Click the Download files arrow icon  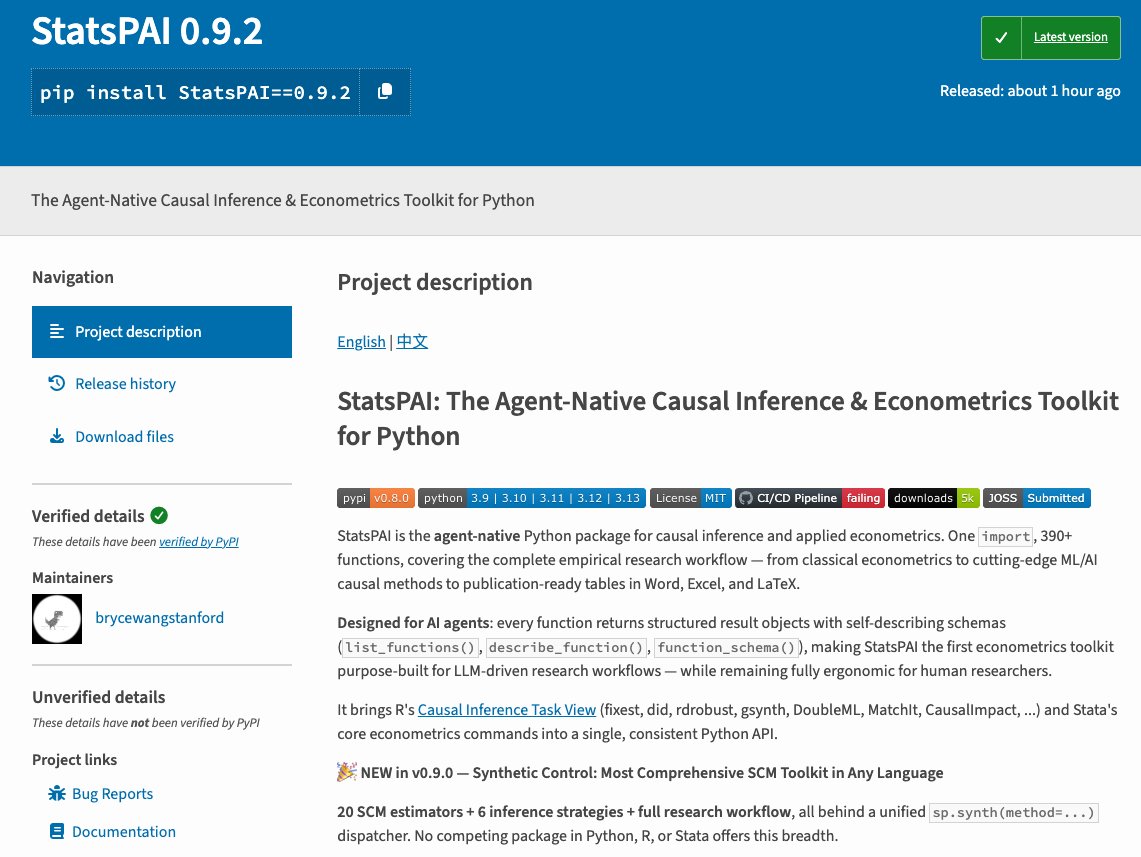click(x=57, y=437)
